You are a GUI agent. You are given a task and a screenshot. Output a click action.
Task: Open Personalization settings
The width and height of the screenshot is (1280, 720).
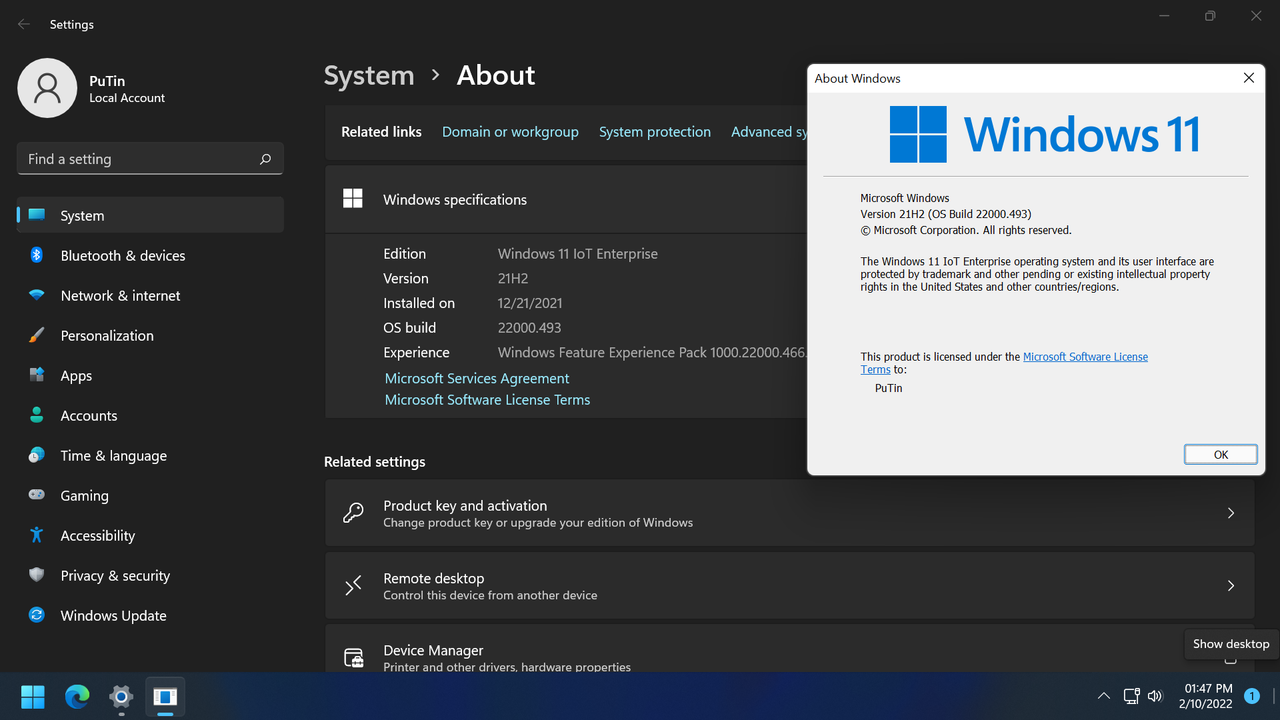click(150, 335)
